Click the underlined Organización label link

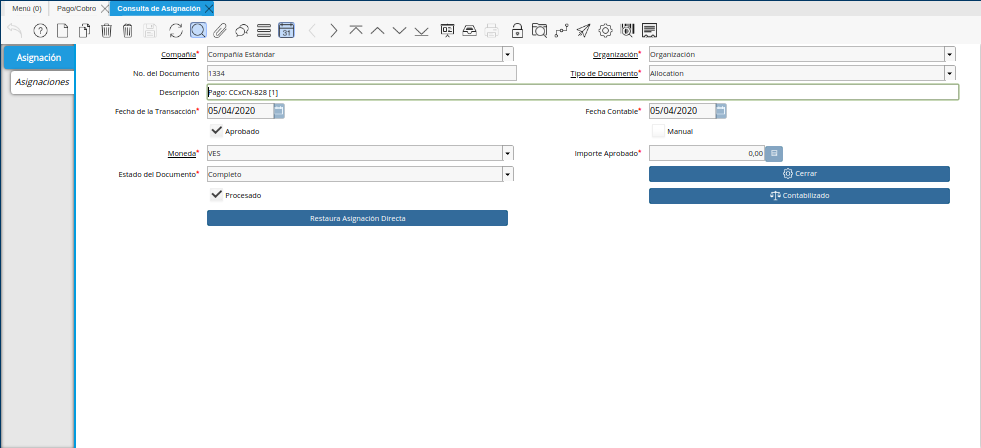[615, 54]
